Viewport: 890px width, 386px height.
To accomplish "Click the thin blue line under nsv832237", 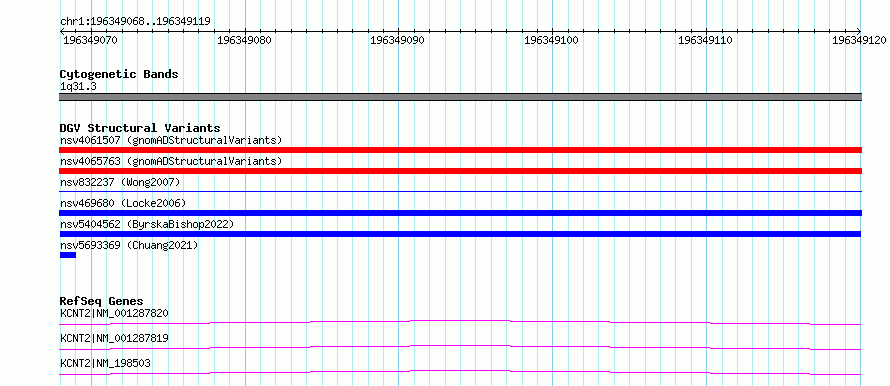I will pos(460,192).
